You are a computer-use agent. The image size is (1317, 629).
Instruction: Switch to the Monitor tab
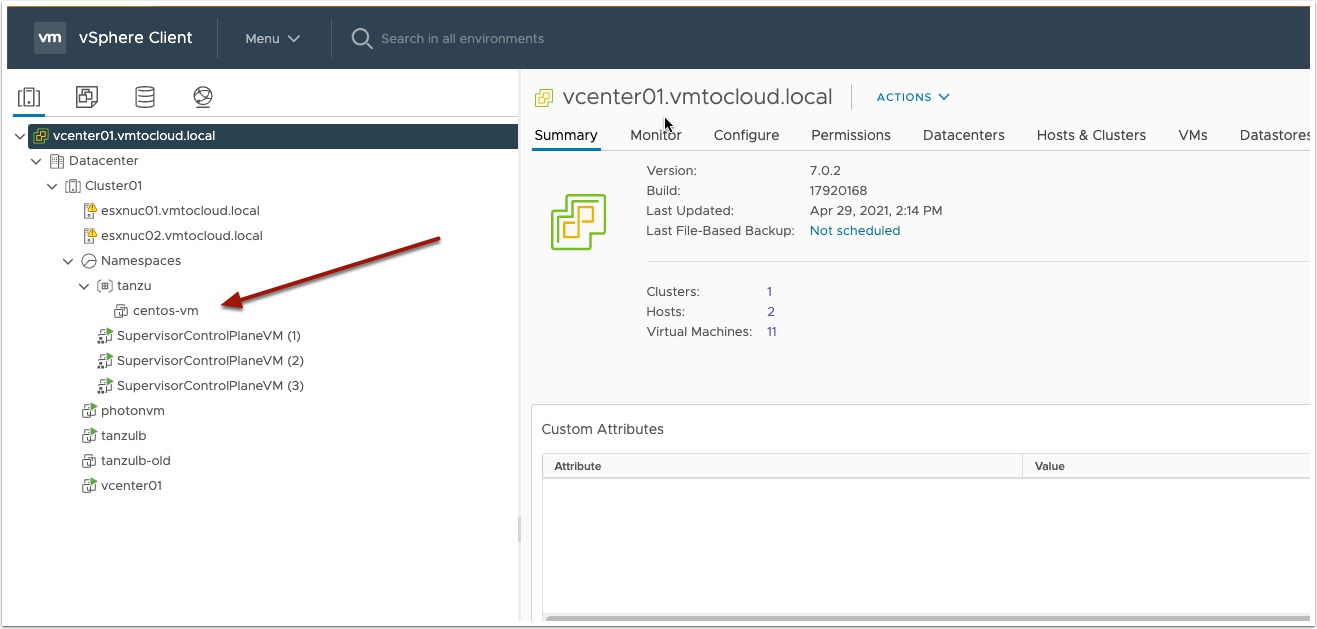(x=656, y=135)
